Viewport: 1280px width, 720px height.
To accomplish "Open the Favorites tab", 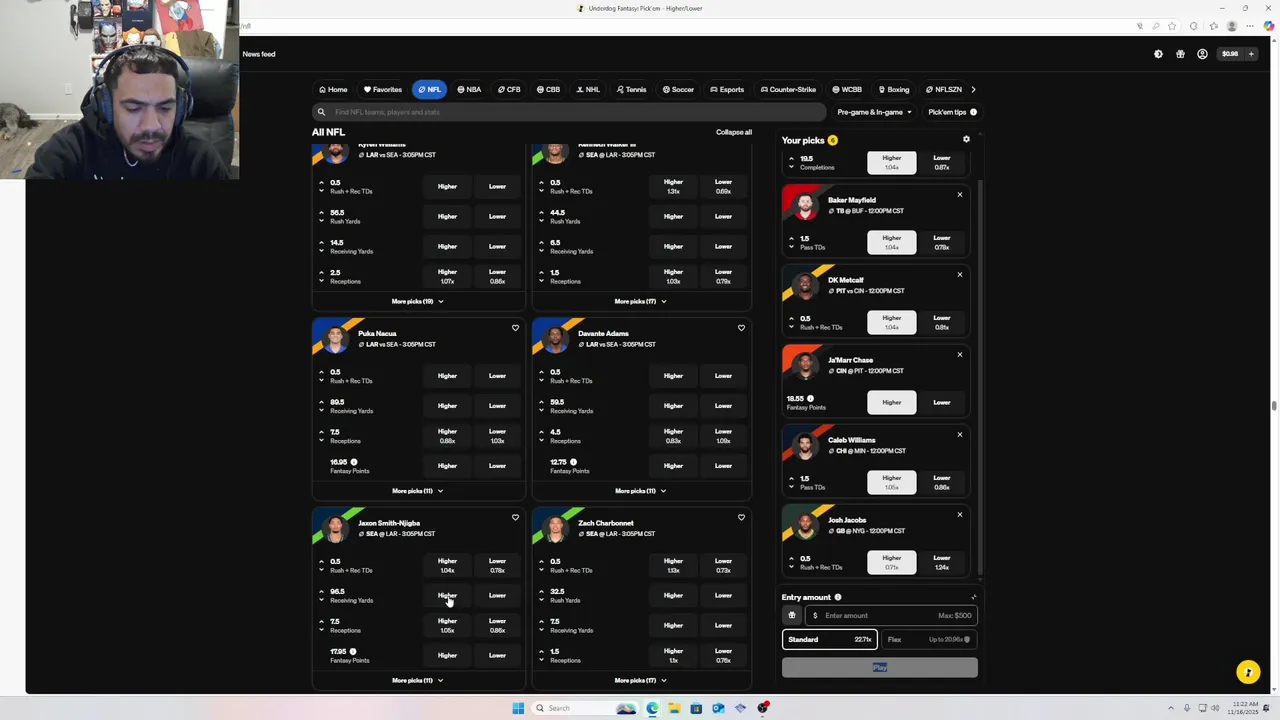I will point(383,89).
